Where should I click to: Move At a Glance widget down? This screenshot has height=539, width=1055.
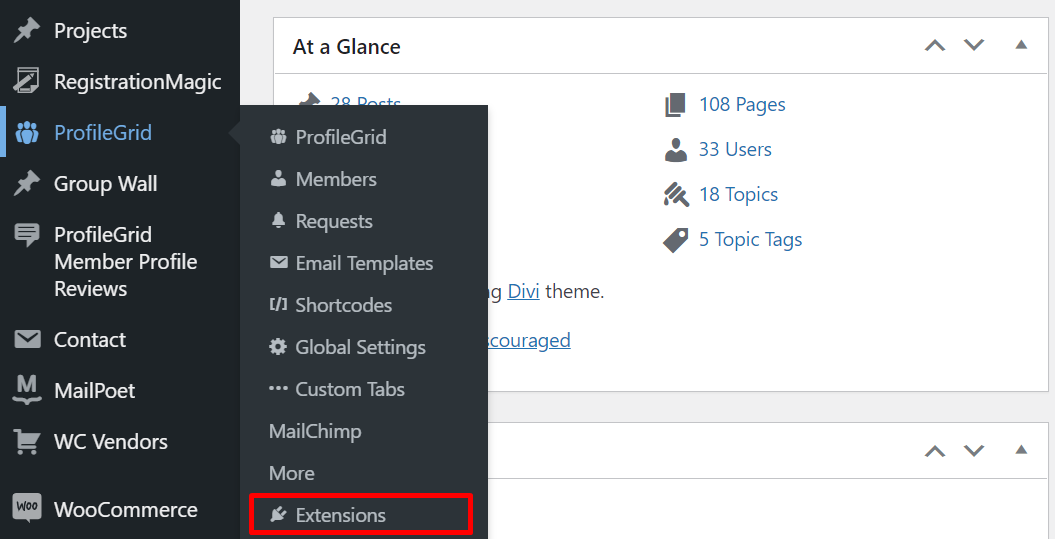[x=974, y=46]
